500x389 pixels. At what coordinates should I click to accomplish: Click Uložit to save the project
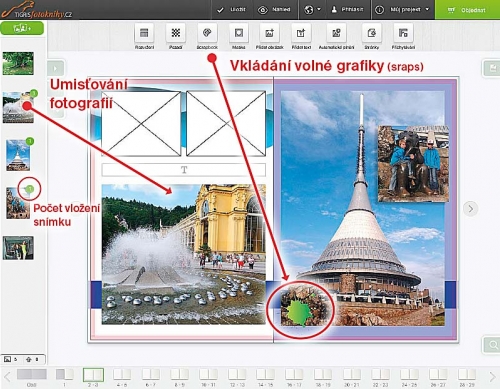click(x=231, y=10)
